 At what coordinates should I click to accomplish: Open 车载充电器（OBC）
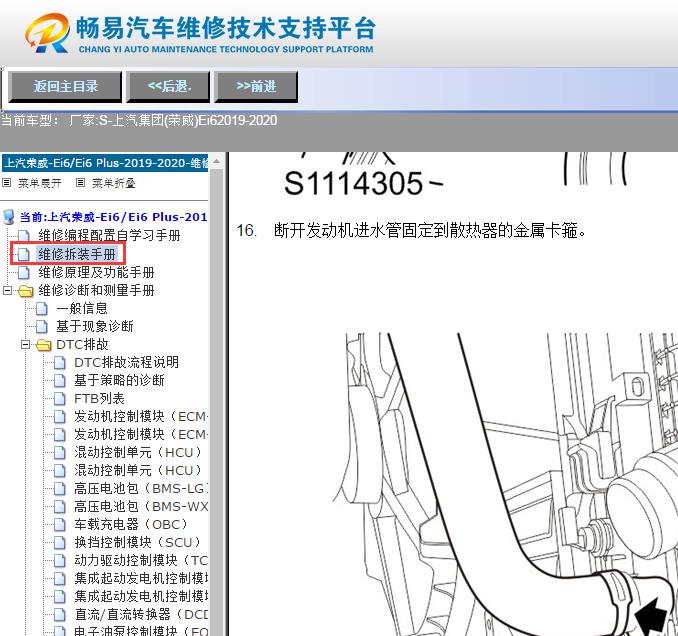tap(131, 524)
